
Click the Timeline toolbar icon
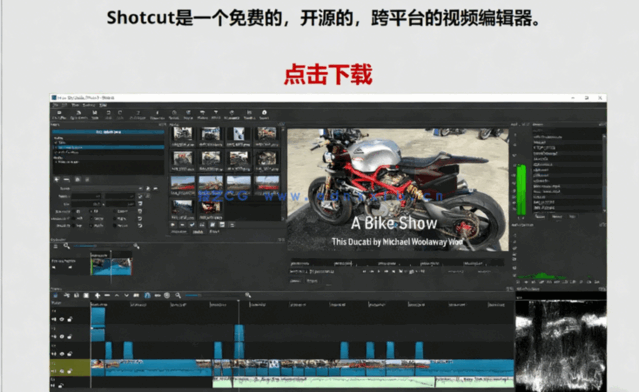click(x=249, y=115)
